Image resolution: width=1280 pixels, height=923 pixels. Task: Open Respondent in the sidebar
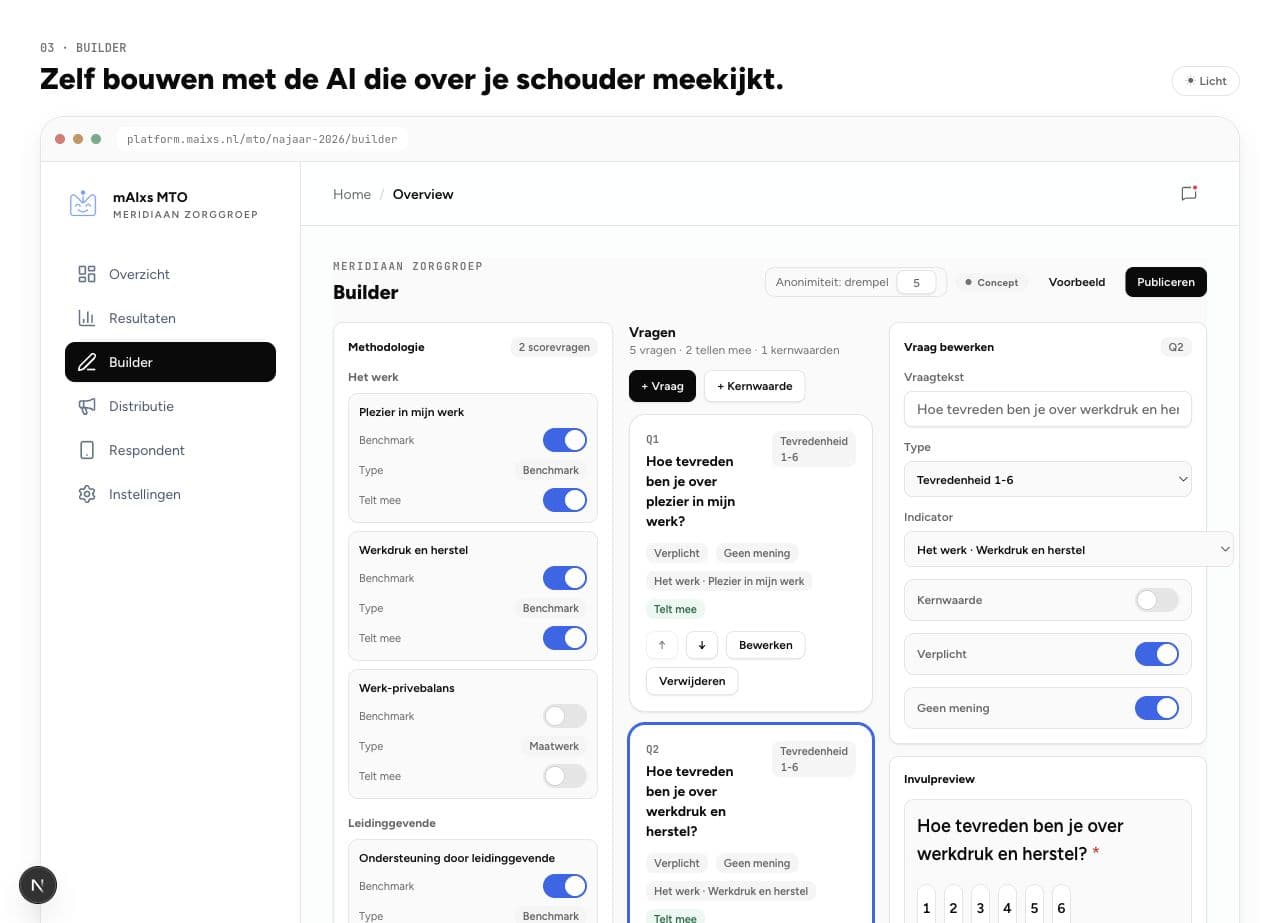(170, 450)
